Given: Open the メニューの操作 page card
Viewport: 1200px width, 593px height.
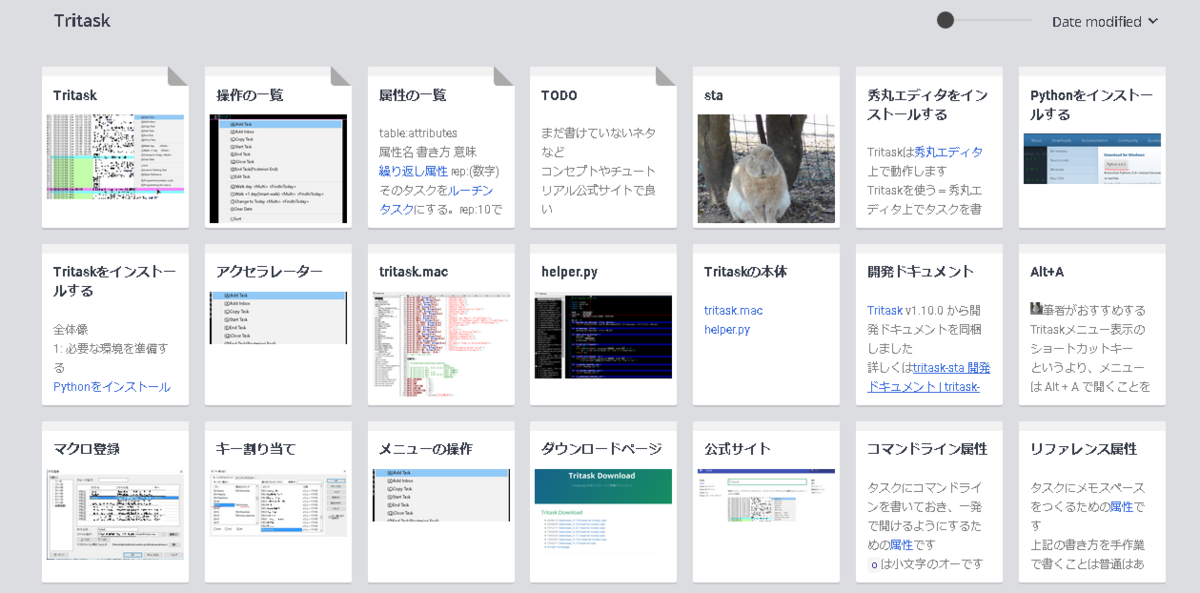Looking at the screenshot, I should coord(441,502).
